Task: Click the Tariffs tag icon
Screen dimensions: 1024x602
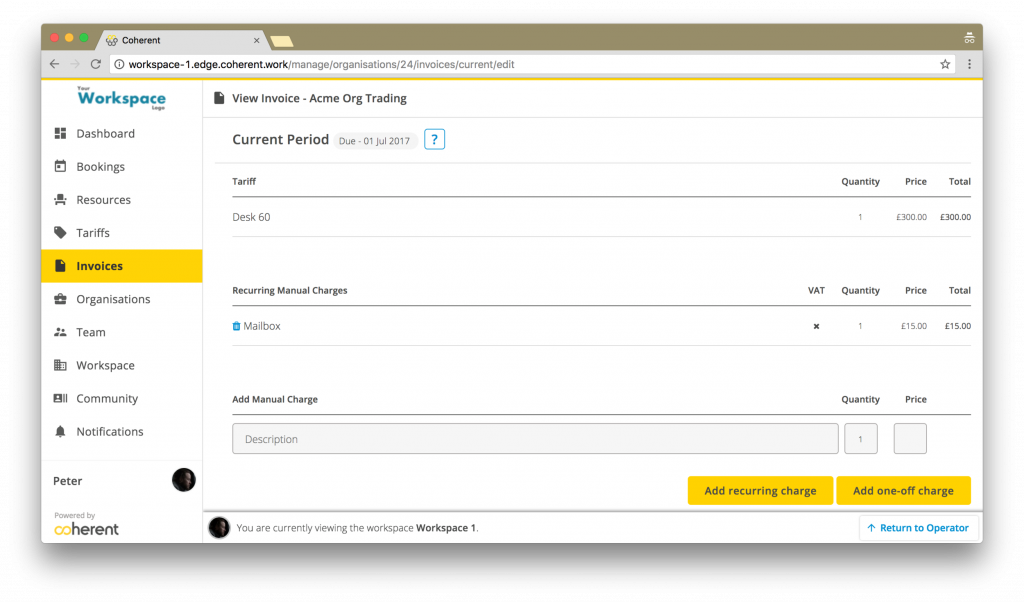Action: (x=60, y=232)
